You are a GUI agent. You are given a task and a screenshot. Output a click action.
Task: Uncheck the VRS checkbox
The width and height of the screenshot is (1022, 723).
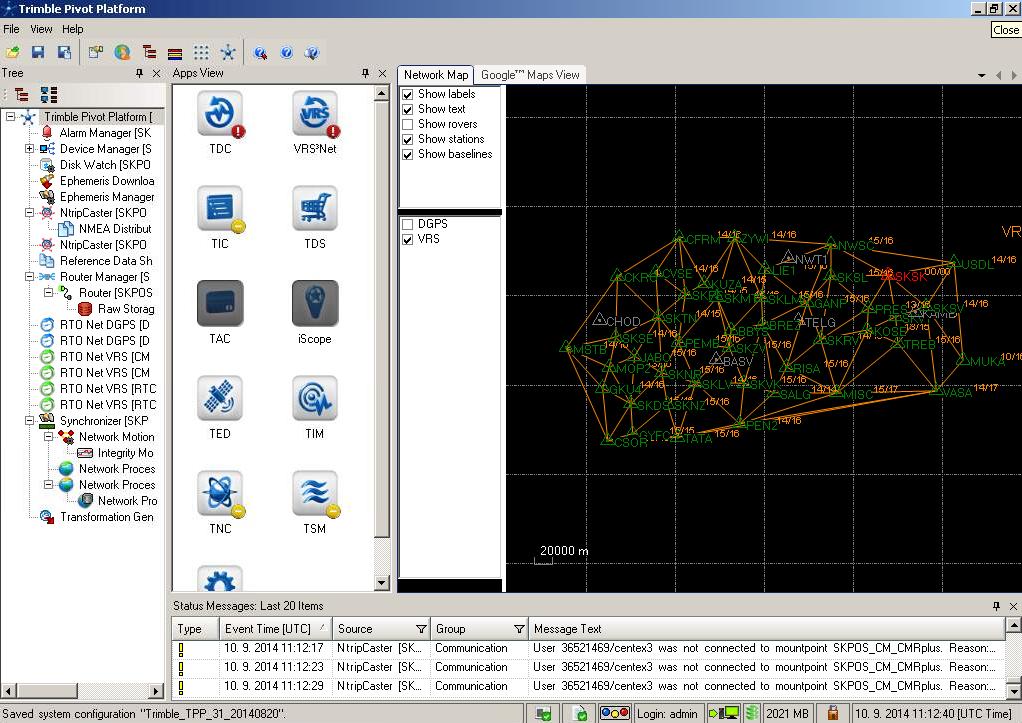407,239
